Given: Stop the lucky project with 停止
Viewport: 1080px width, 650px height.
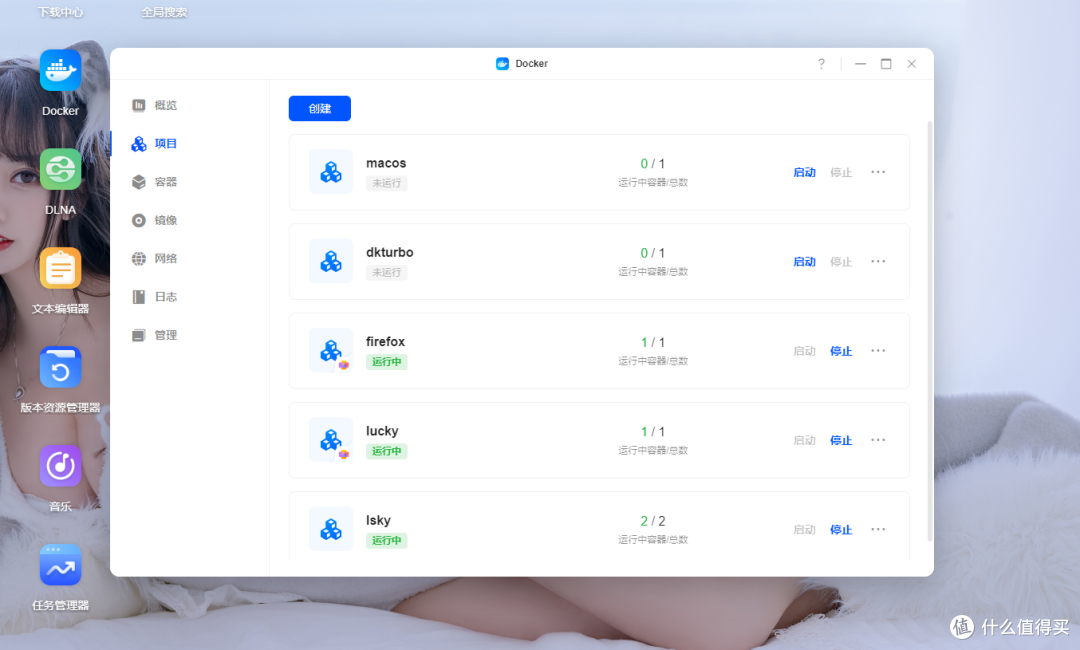Looking at the screenshot, I should tap(841, 440).
